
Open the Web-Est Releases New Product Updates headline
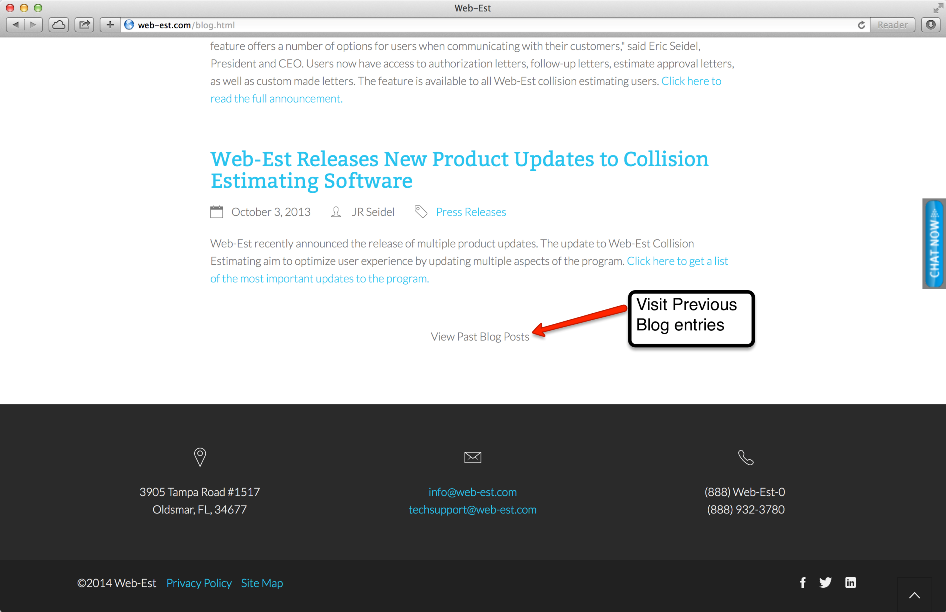459,170
